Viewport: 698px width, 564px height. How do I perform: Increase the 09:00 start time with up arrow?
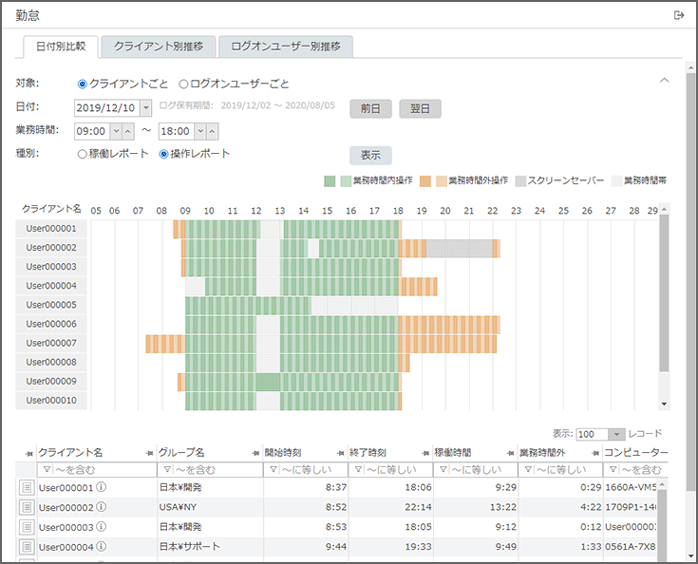point(128,131)
